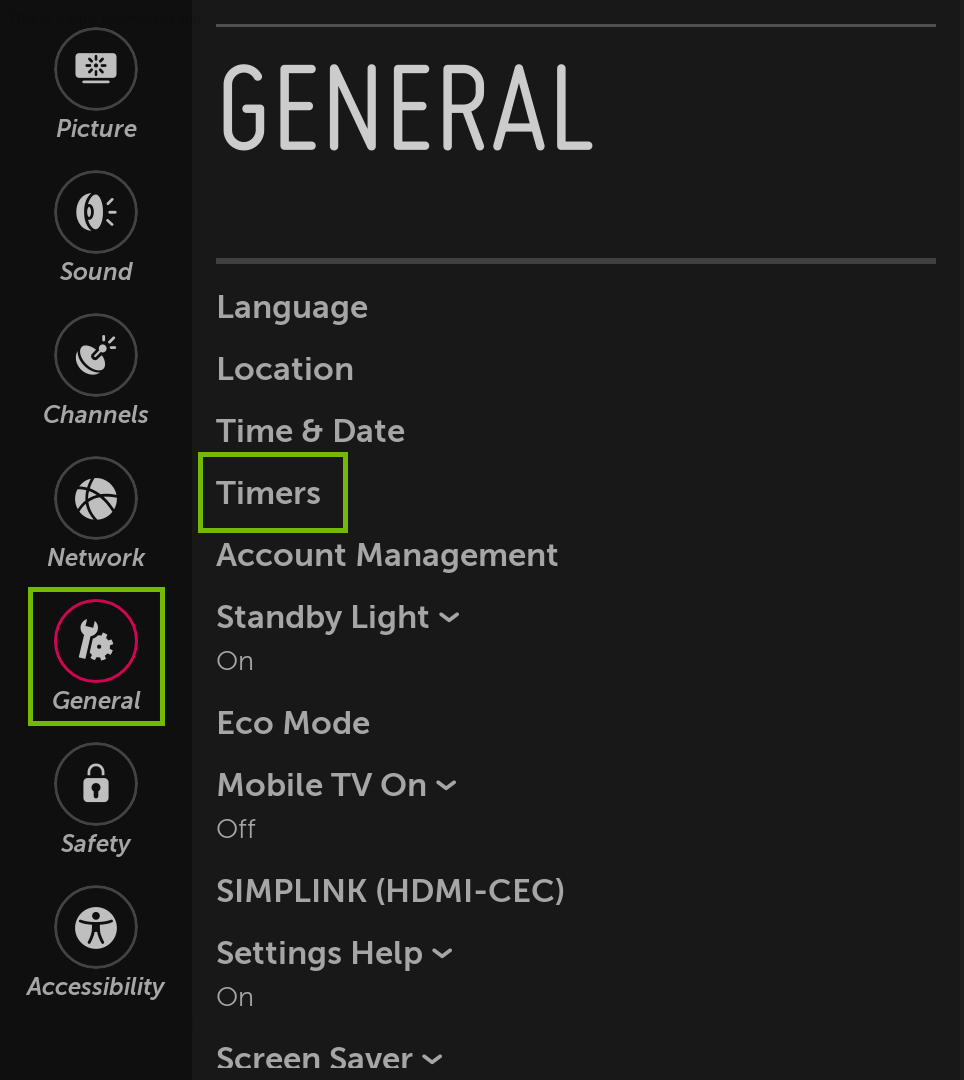Open Accessibility settings icon
This screenshot has width=964, height=1080.
96,926
